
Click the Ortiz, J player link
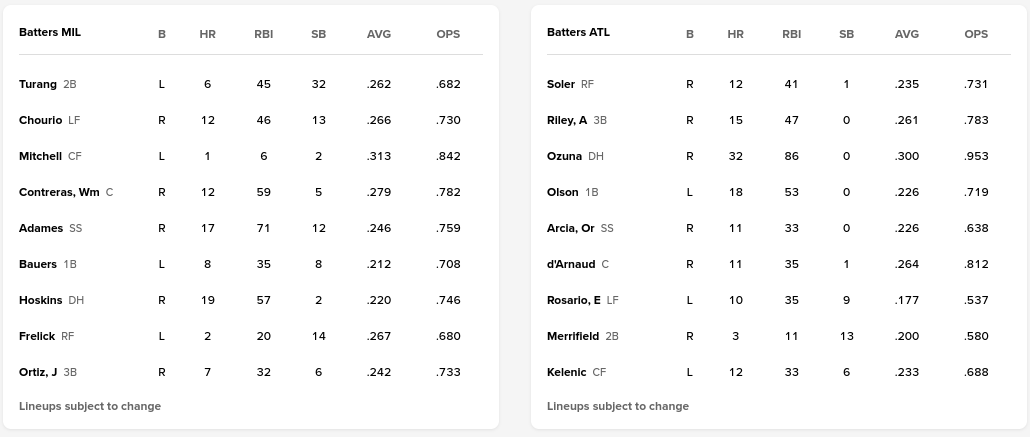tap(38, 372)
